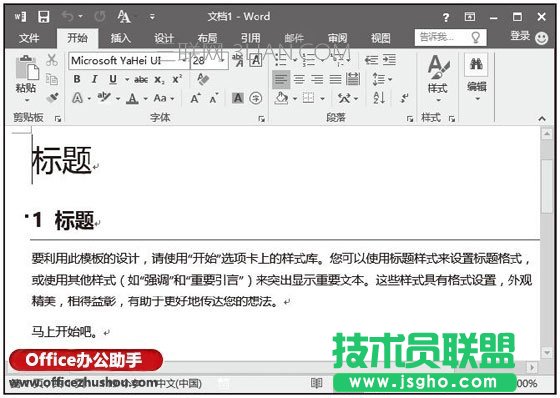Open the 文件 tab
Screen dimensions: 560x398
pos(29,38)
